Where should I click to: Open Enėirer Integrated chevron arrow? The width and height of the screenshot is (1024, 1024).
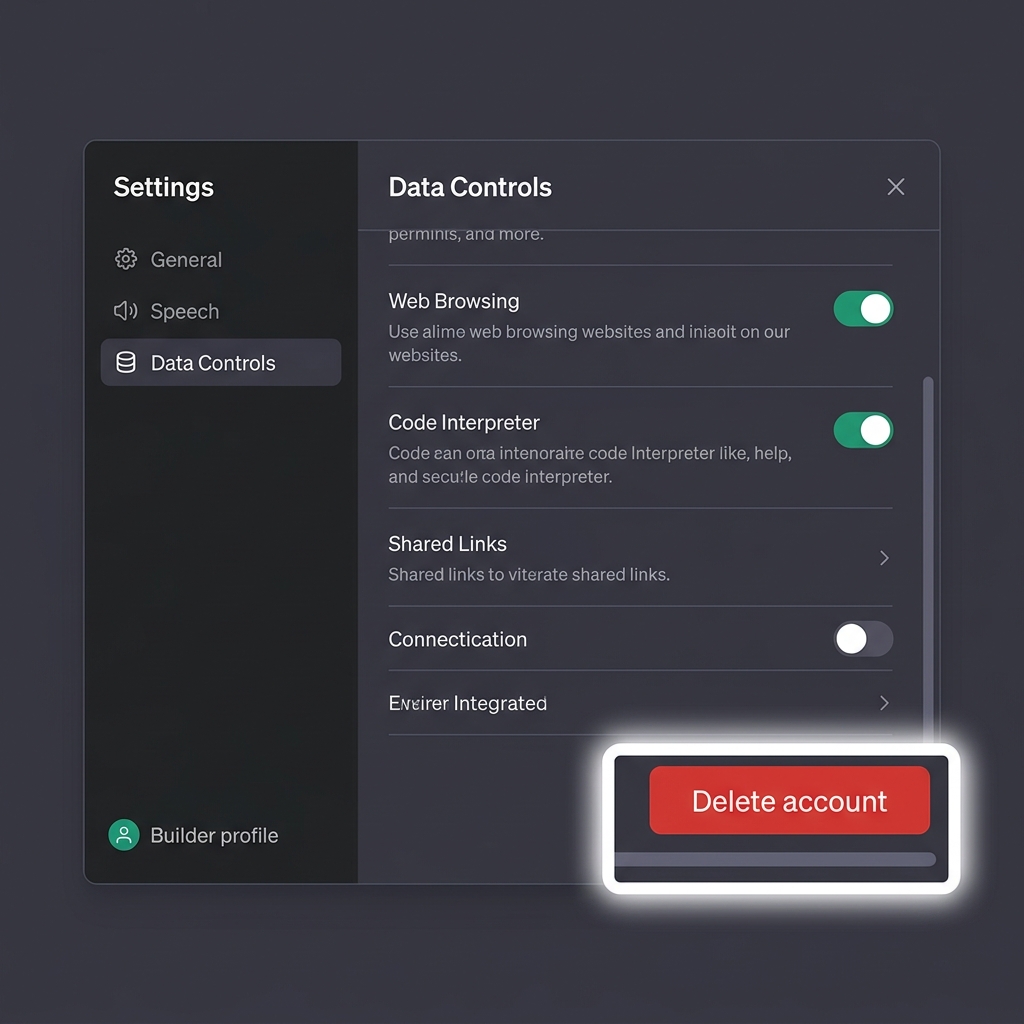(884, 703)
